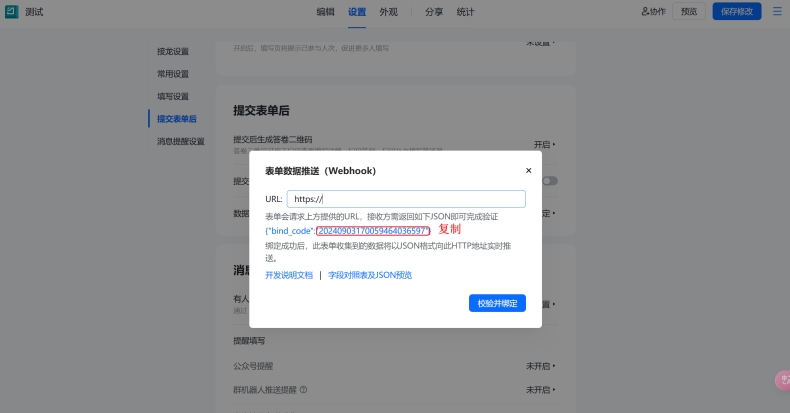The image size is (790, 413).
Task: Select 接龙设置 in the sidebar
Action: click(x=173, y=51)
